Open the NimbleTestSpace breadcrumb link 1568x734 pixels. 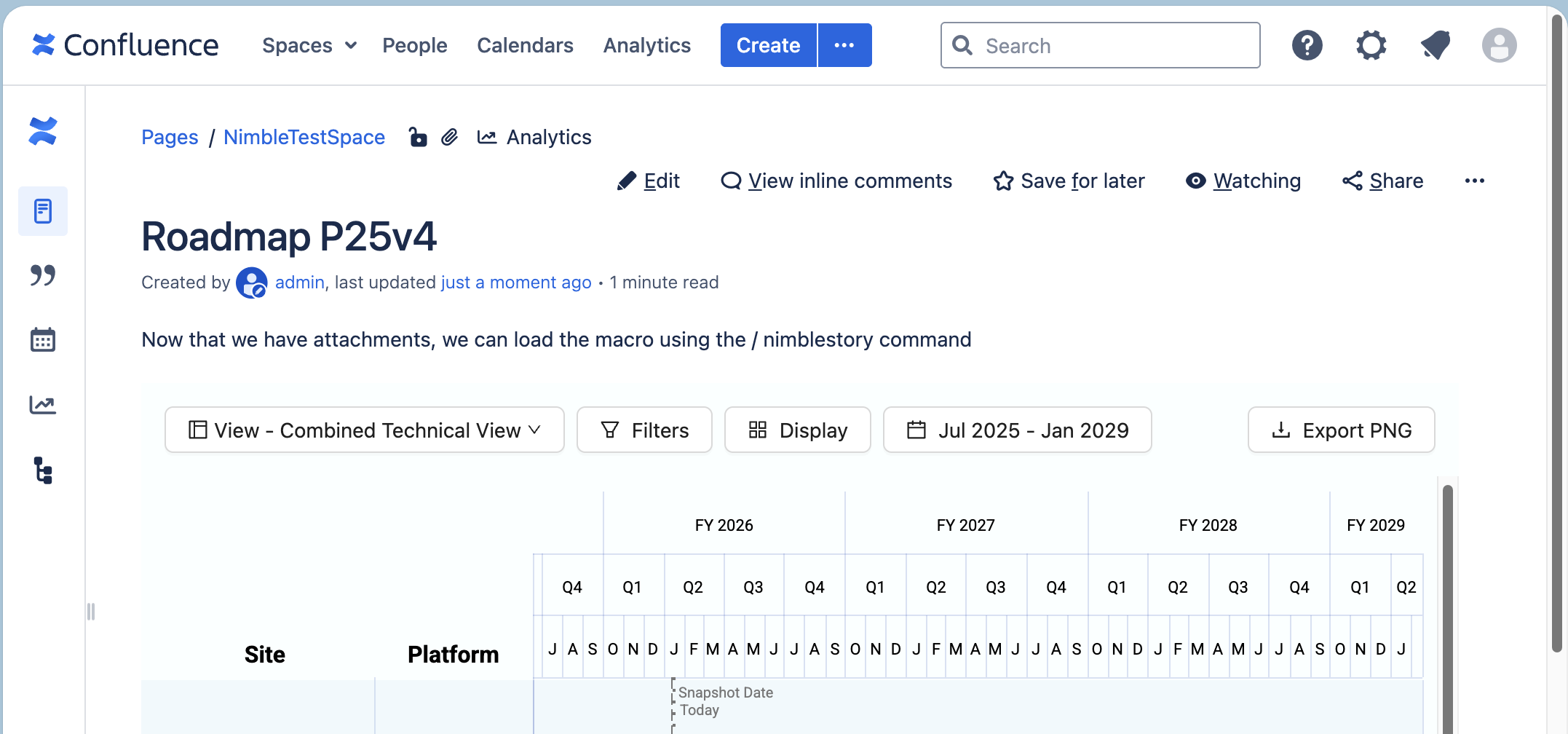pos(304,137)
